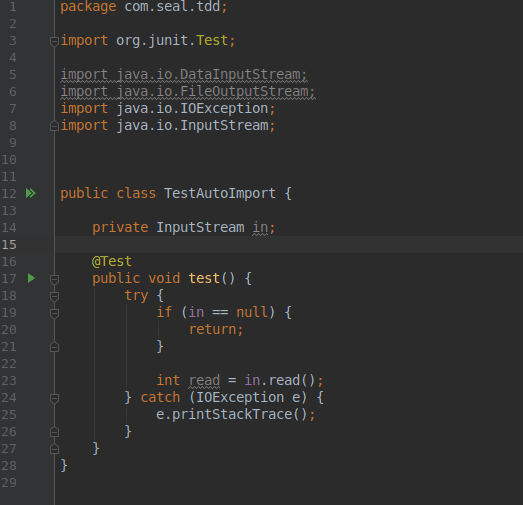Fold the test() method at line 17
Screen dimensions: 523x505
tap(54, 279)
